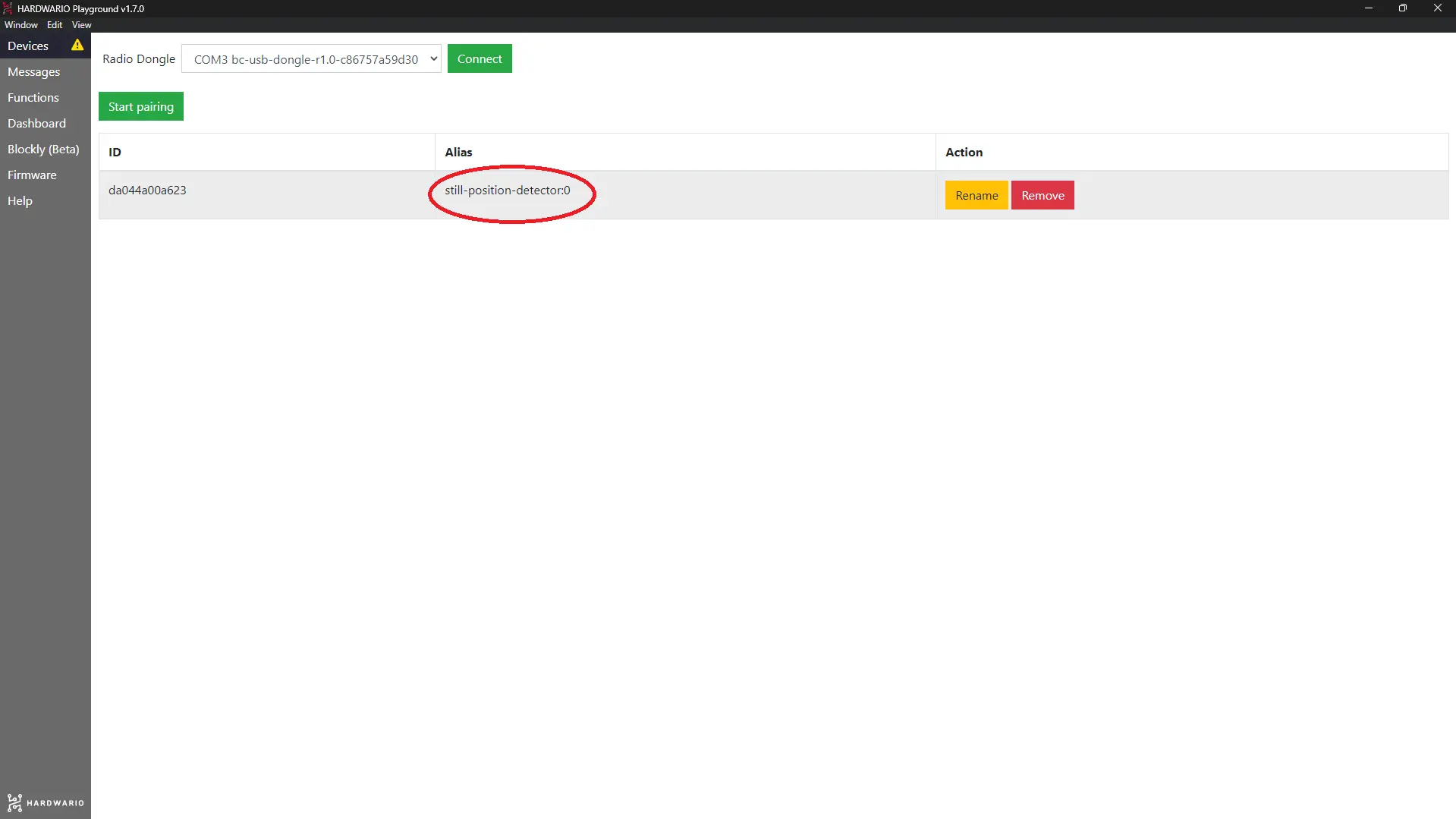Click the Alias column header

[x=685, y=152]
